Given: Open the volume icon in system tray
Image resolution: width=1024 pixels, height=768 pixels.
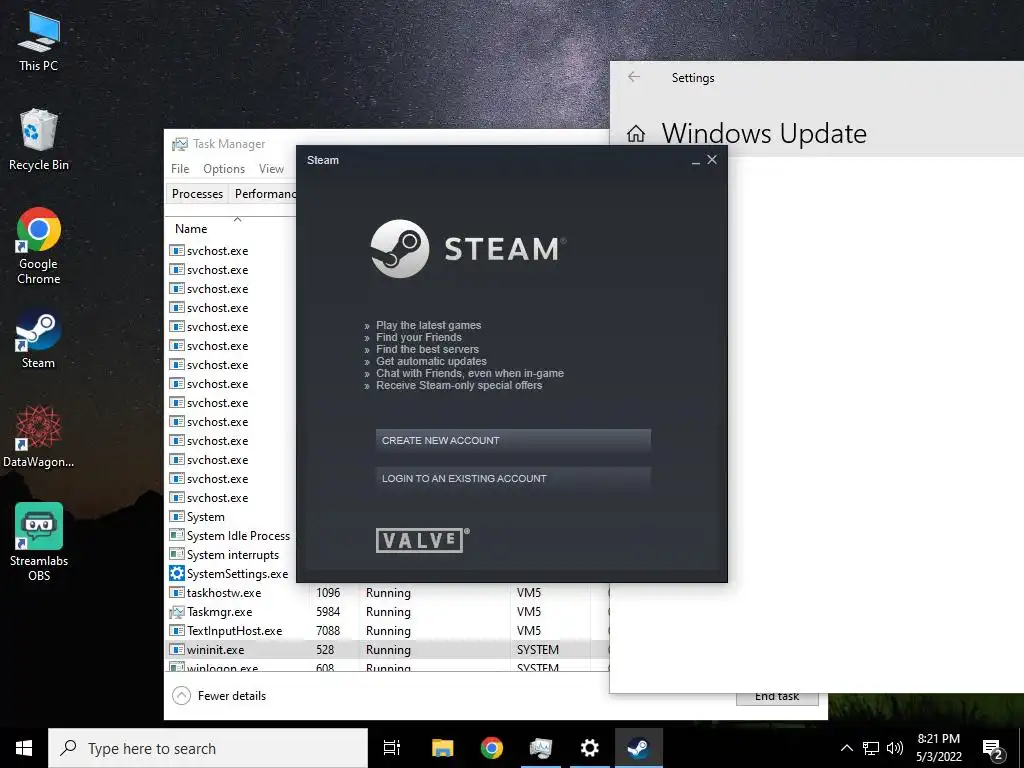Looking at the screenshot, I should click(895, 748).
